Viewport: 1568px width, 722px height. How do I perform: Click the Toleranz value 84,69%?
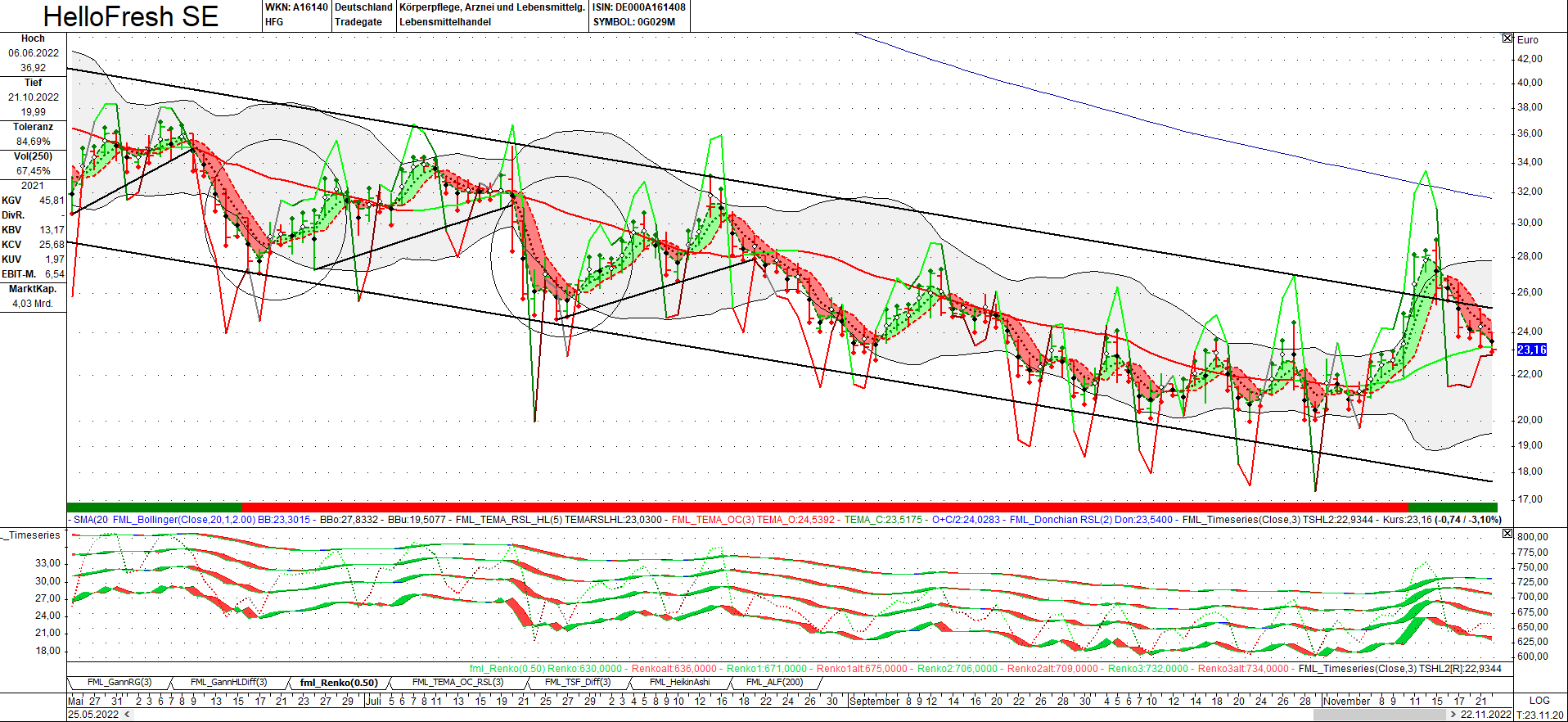(34, 142)
